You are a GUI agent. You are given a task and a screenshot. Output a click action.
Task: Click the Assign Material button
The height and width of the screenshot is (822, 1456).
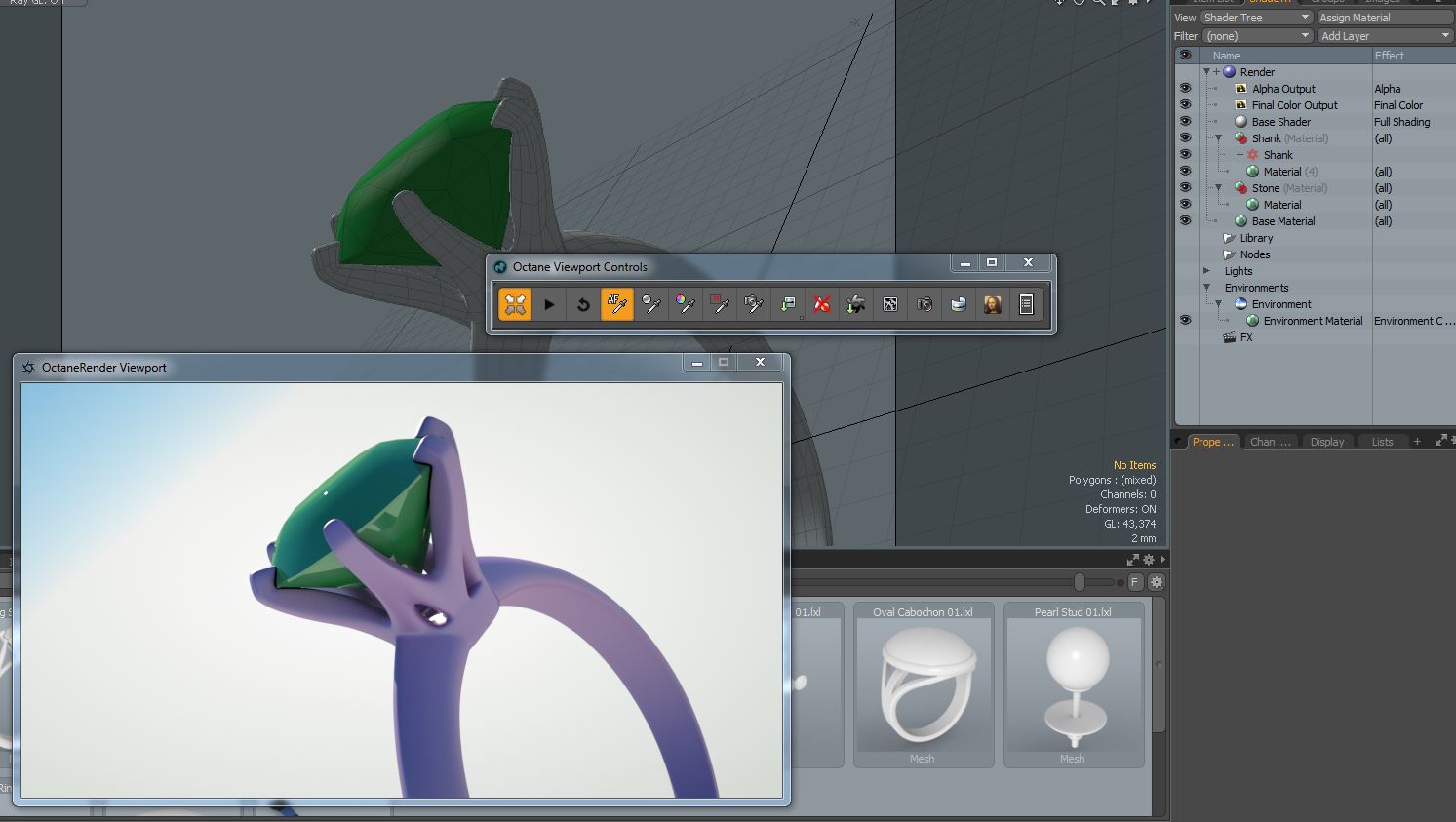(x=1385, y=18)
